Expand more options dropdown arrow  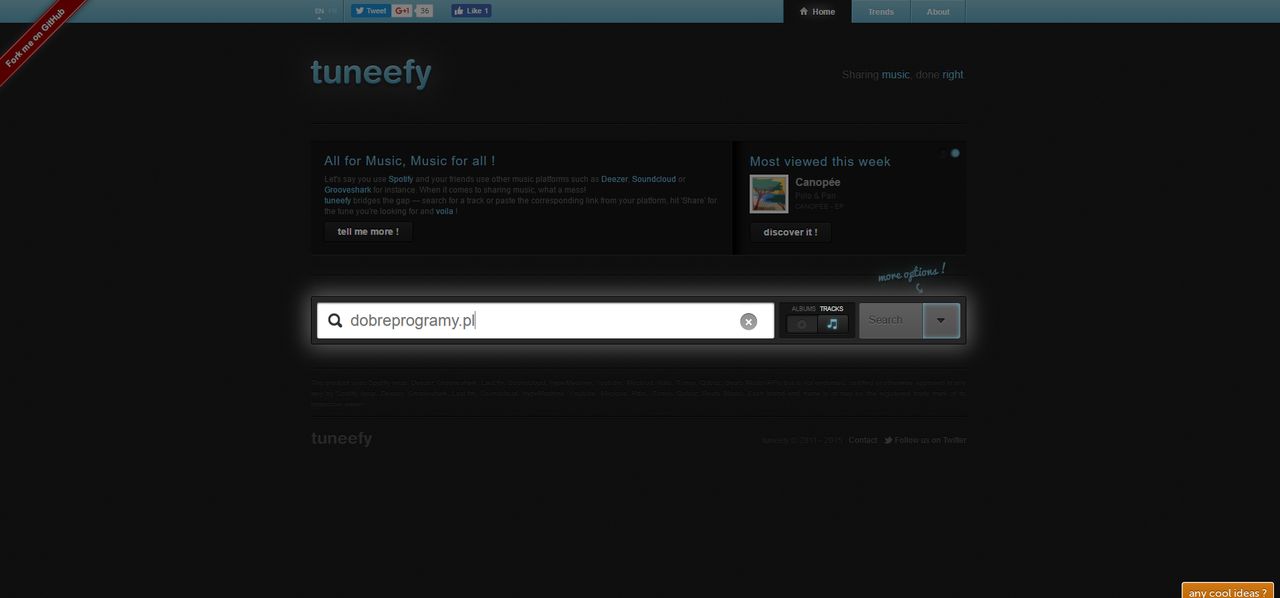point(941,320)
